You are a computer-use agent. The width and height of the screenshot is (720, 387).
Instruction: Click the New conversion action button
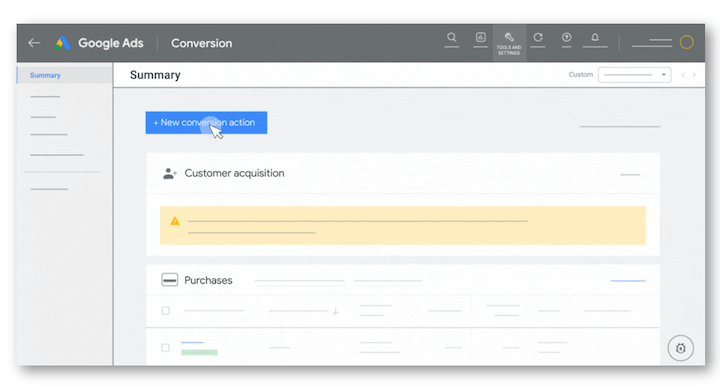[x=206, y=123]
